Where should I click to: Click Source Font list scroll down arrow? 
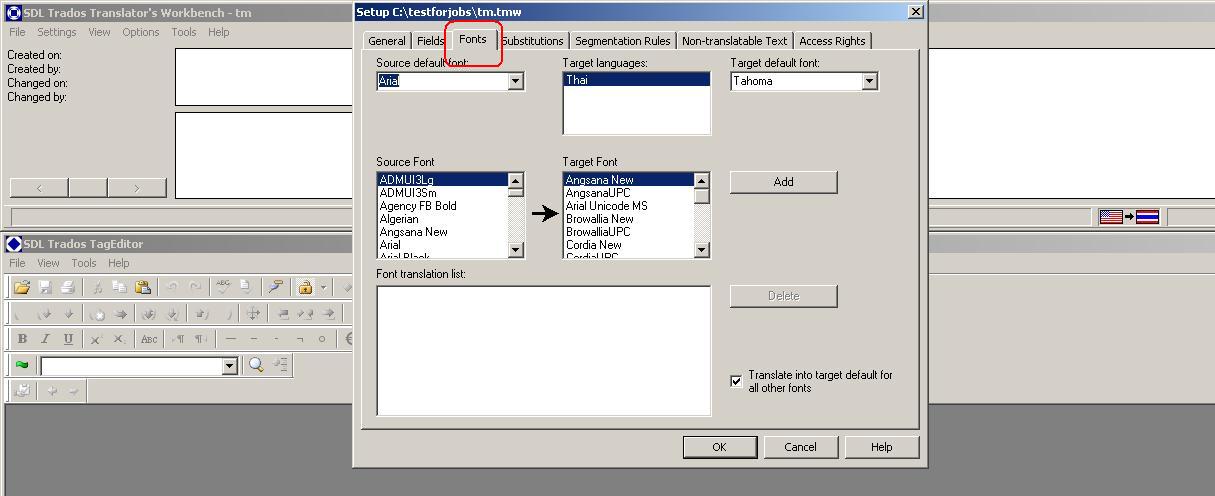tap(516, 250)
